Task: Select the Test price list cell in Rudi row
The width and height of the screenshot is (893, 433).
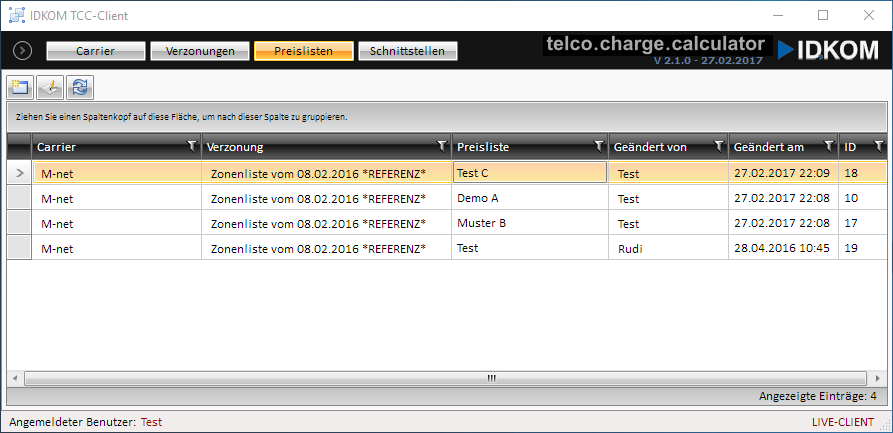Action: tap(530, 248)
